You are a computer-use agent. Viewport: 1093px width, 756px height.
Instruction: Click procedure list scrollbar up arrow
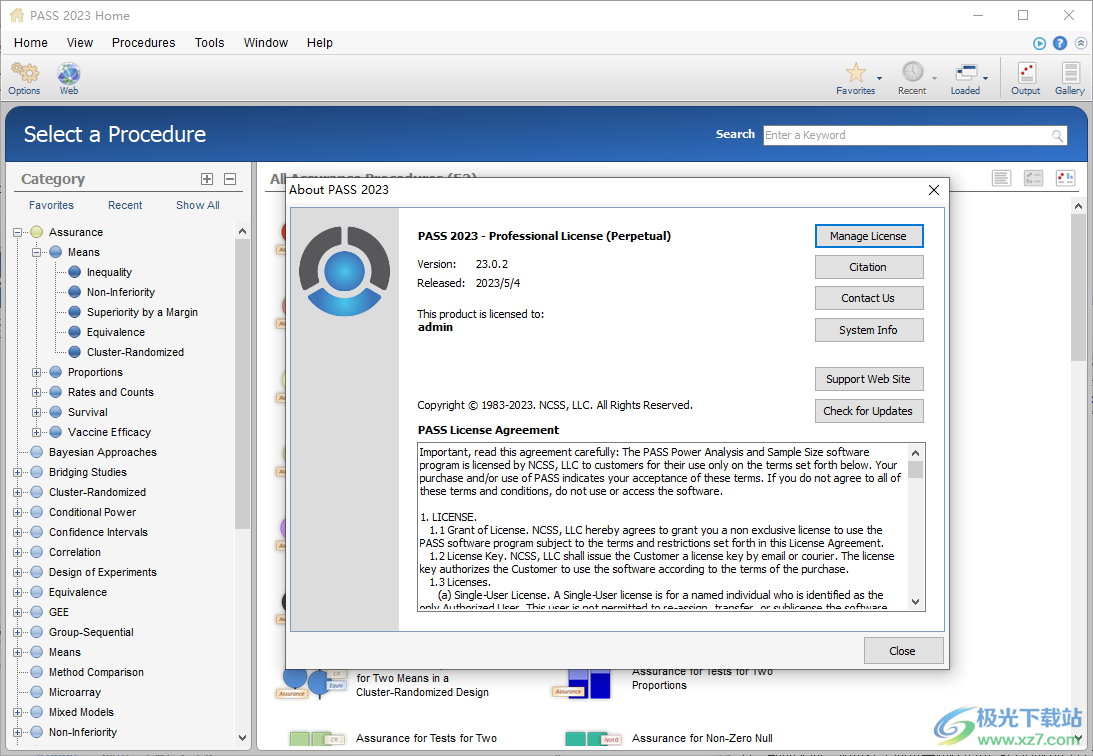click(1078, 206)
